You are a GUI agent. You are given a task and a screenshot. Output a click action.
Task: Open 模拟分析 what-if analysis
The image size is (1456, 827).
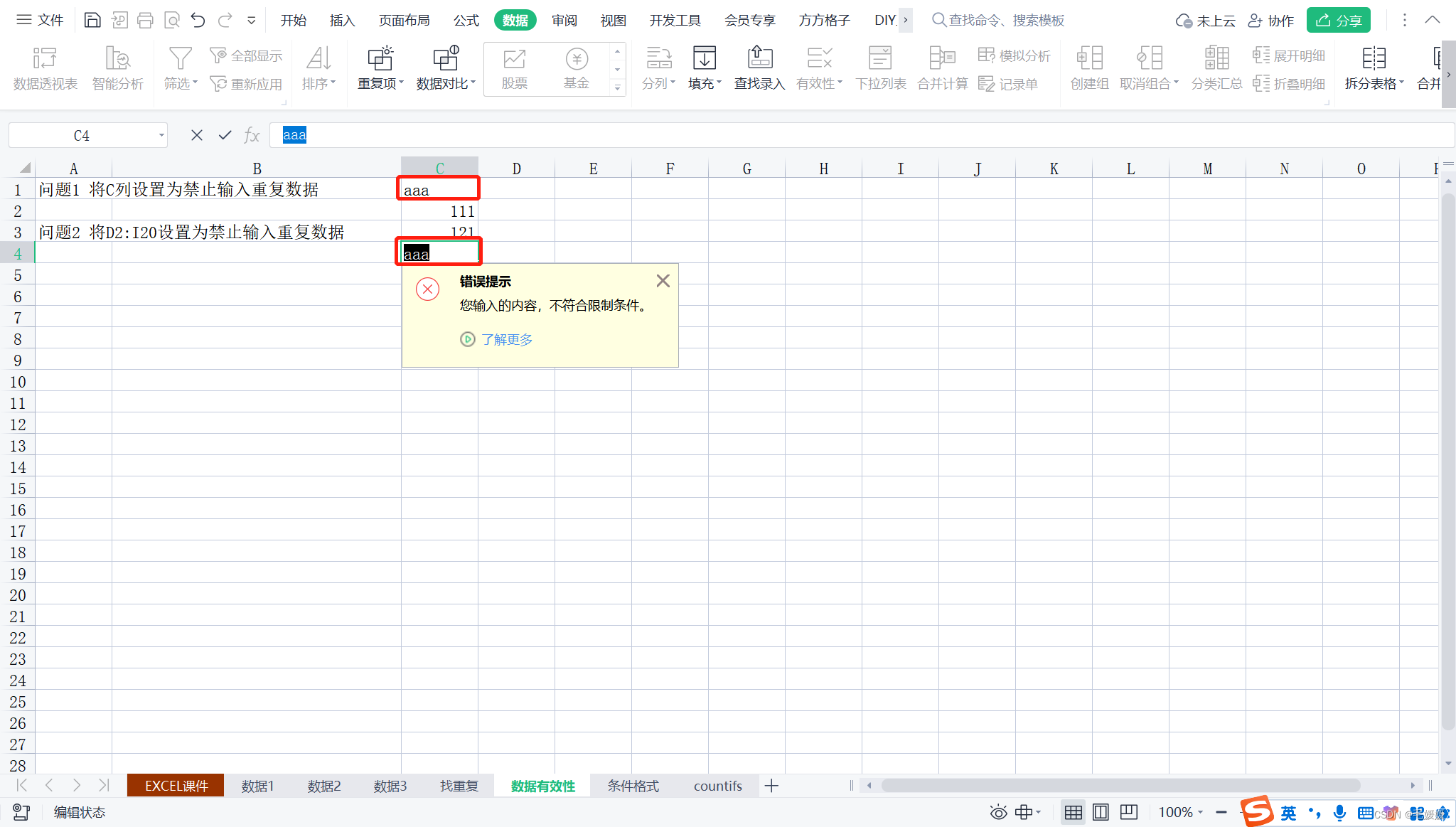coord(1015,55)
